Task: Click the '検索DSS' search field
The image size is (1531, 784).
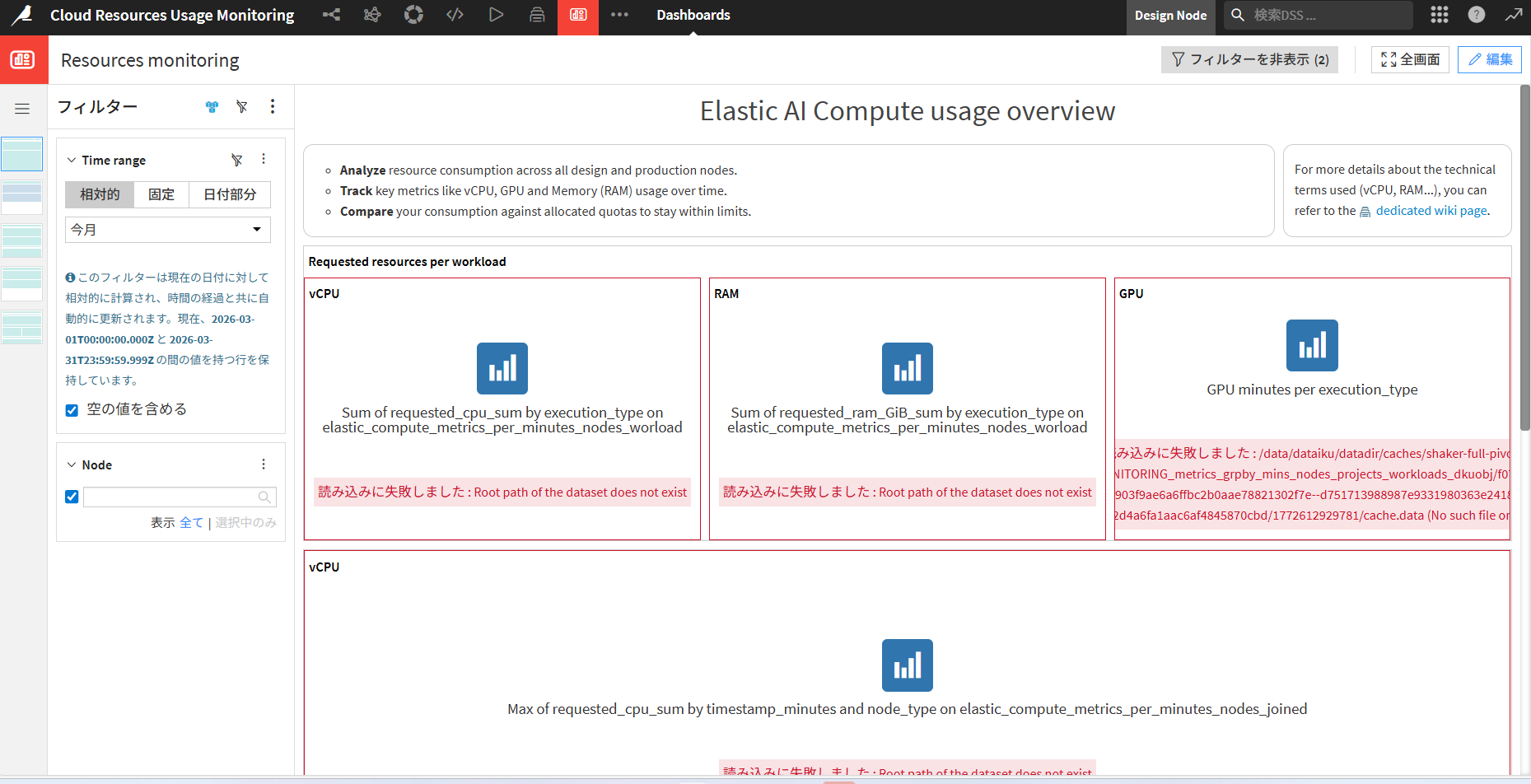Action: (1319, 15)
